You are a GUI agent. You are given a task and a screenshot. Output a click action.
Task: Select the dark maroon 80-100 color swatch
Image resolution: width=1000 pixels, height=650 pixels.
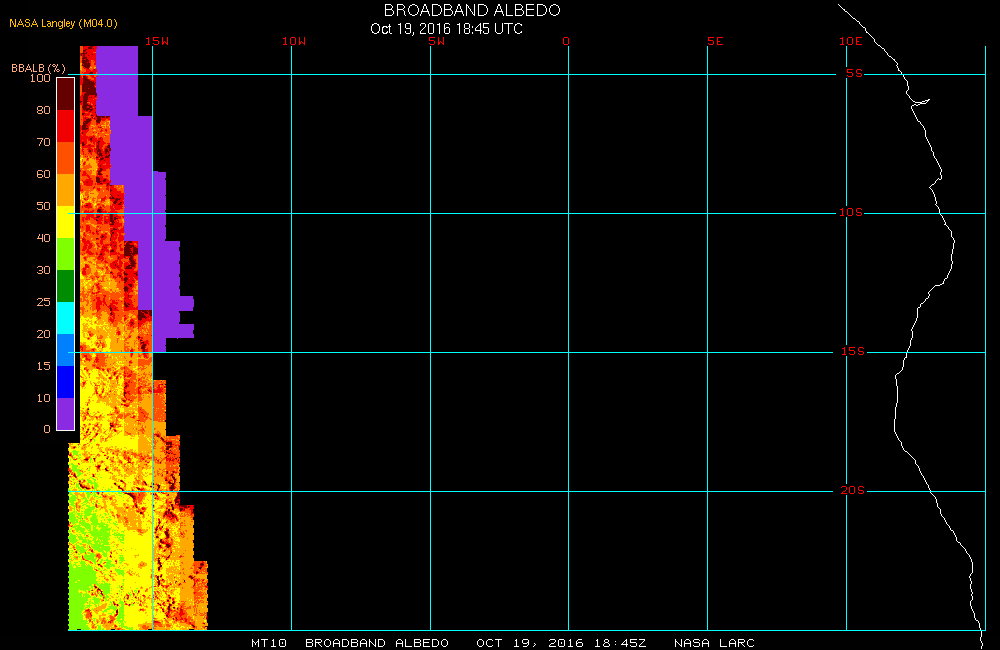66,94
